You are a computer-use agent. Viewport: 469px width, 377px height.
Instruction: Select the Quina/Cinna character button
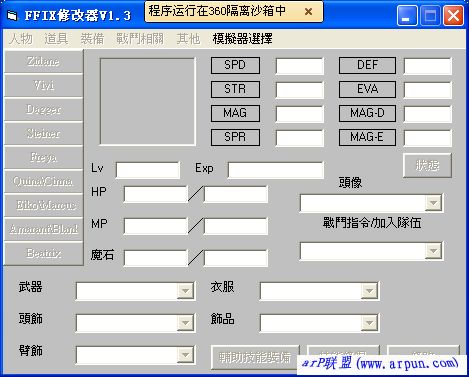pyautogui.click(x=43, y=181)
